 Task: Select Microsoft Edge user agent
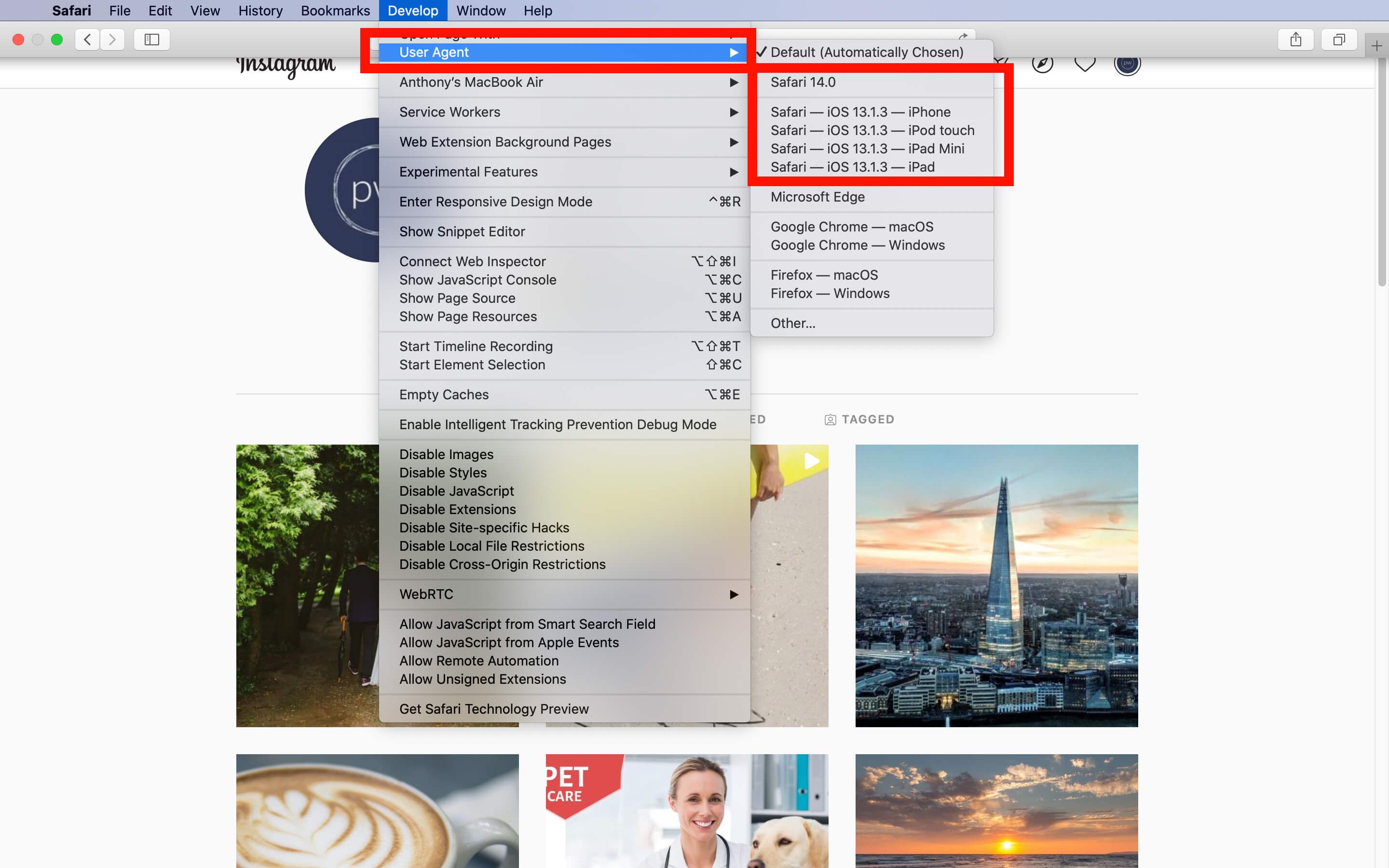point(872,197)
